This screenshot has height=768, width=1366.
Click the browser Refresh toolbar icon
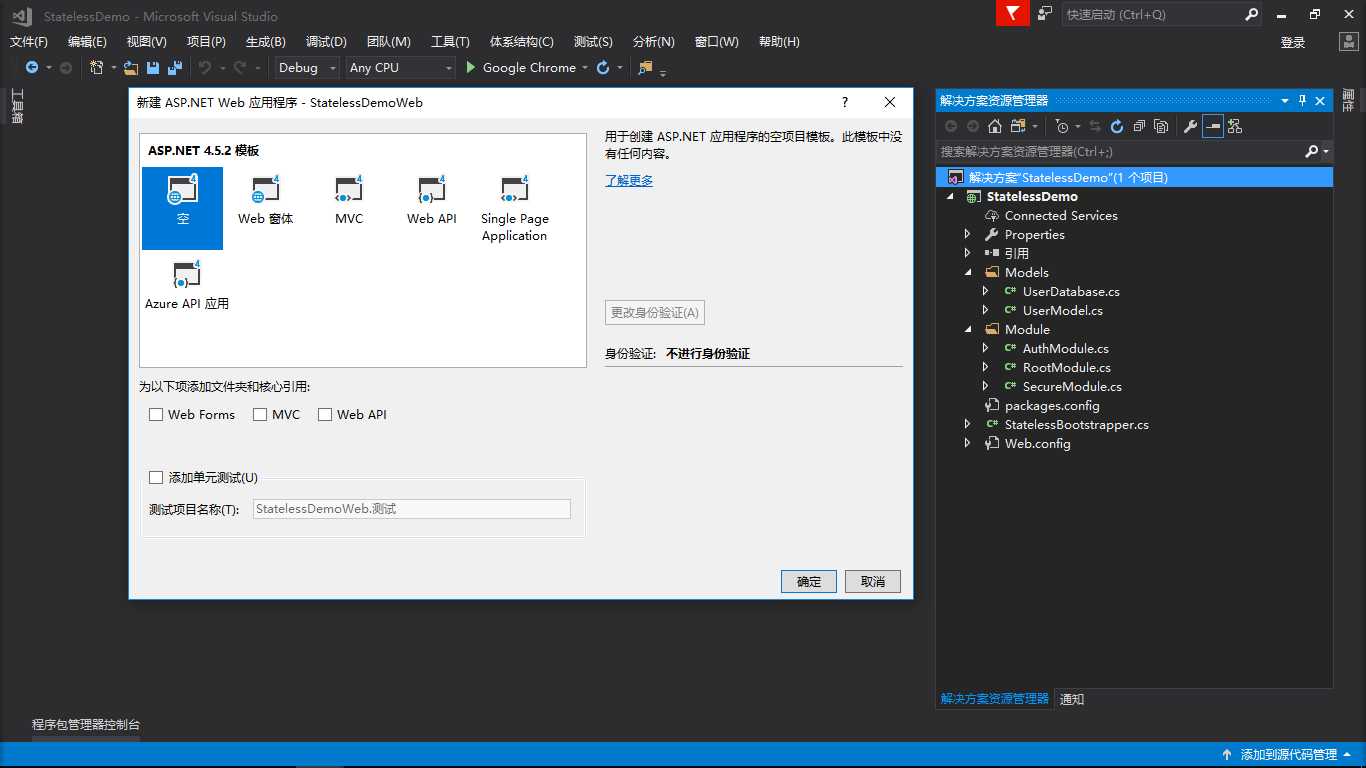tap(603, 68)
